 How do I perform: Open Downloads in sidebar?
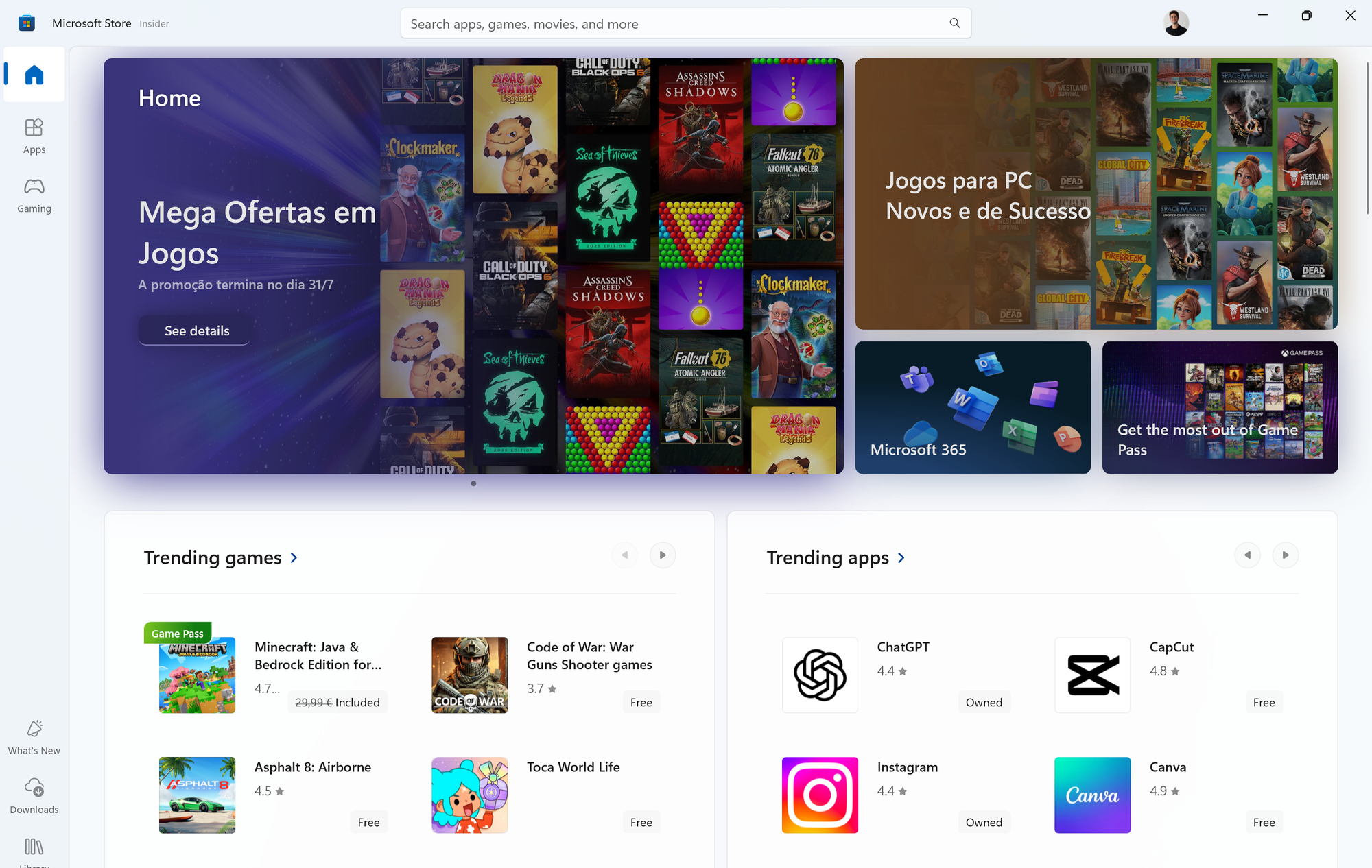pyautogui.click(x=34, y=797)
